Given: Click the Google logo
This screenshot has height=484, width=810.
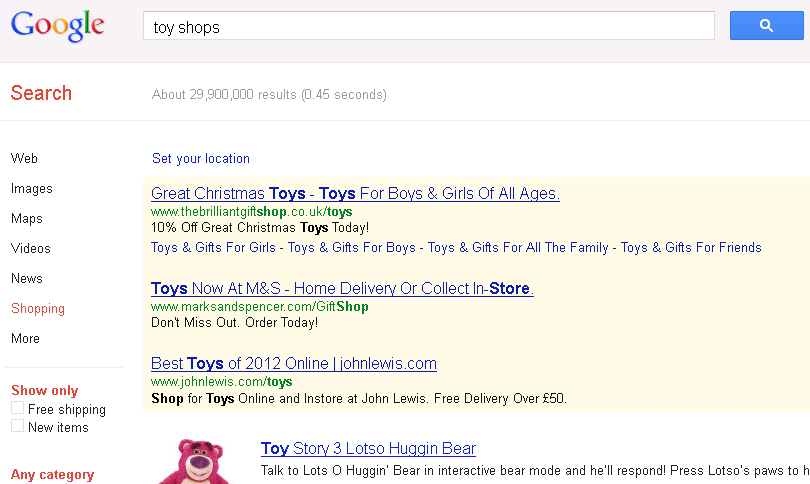Looking at the screenshot, I should pos(57,26).
